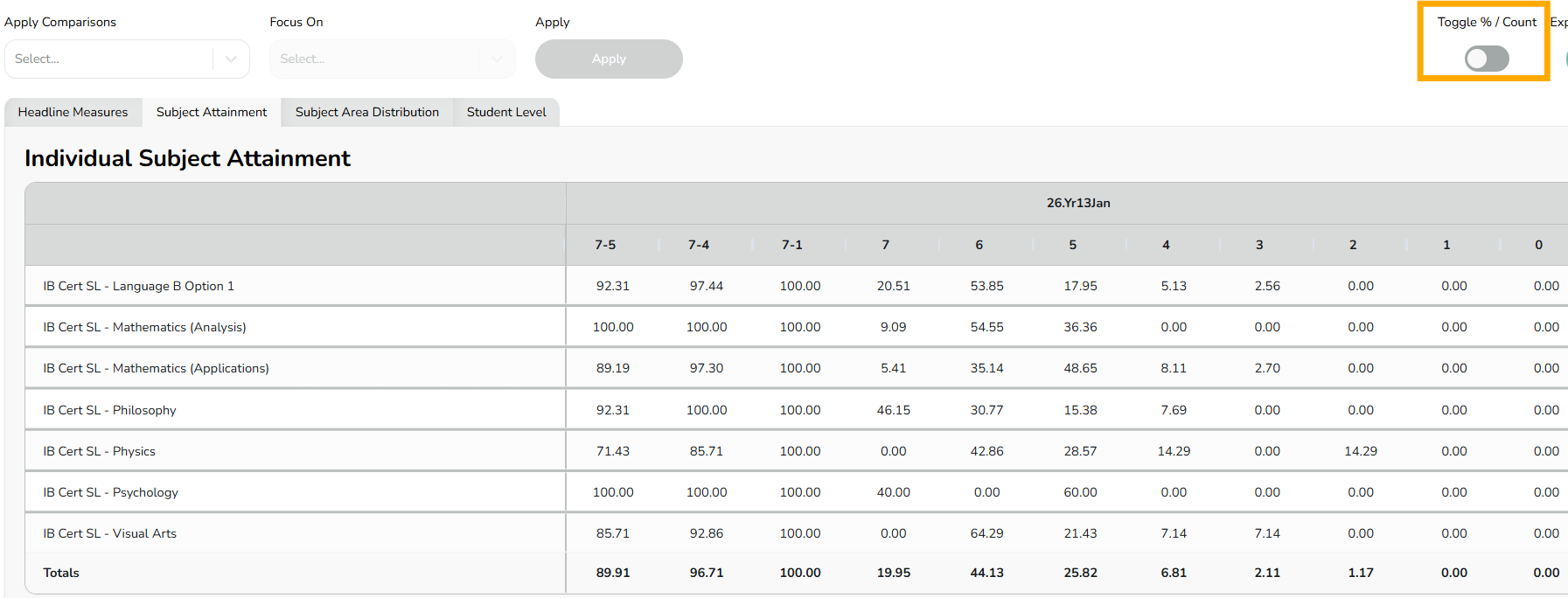The height and width of the screenshot is (598, 1568).
Task: Switch to the Headline Measures tab
Action: [x=73, y=112]
